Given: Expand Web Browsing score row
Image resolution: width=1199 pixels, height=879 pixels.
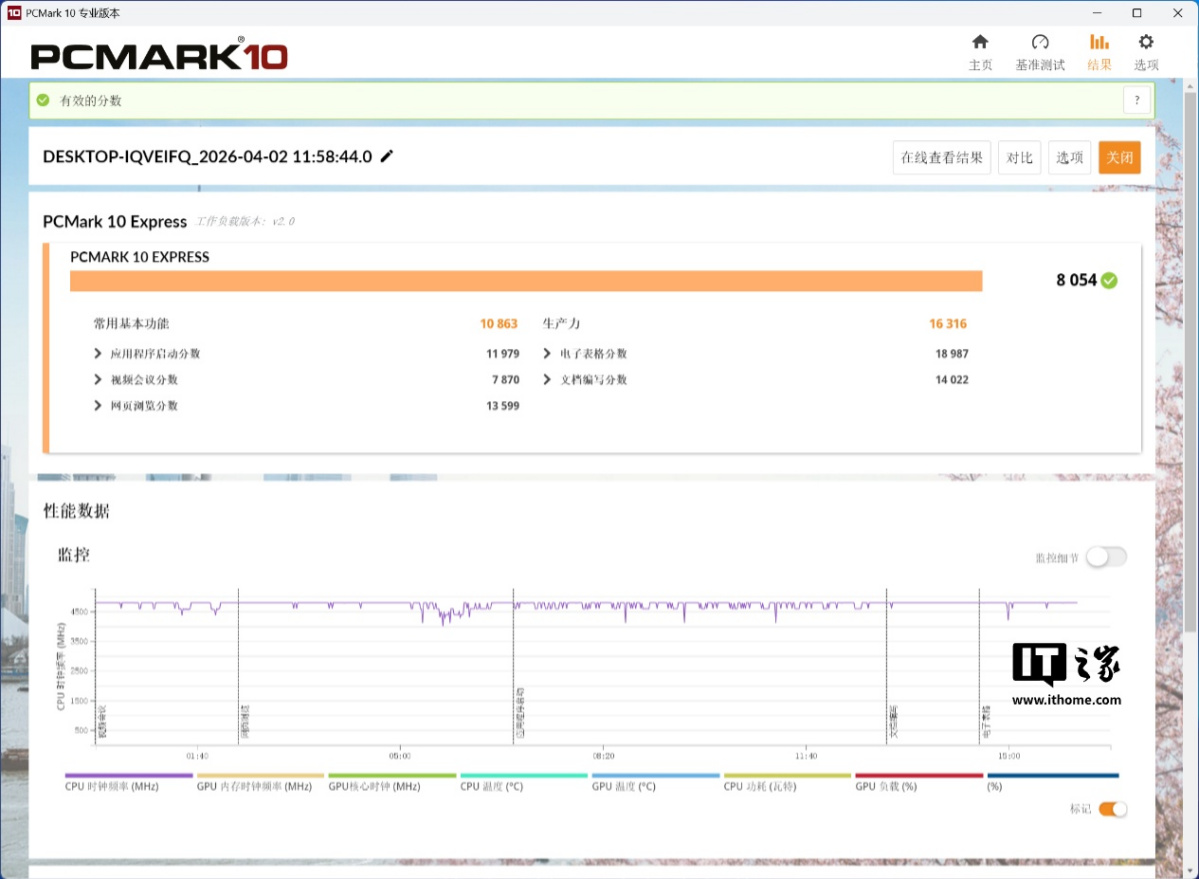Looking at the screenshot, I should pos(98,405).
